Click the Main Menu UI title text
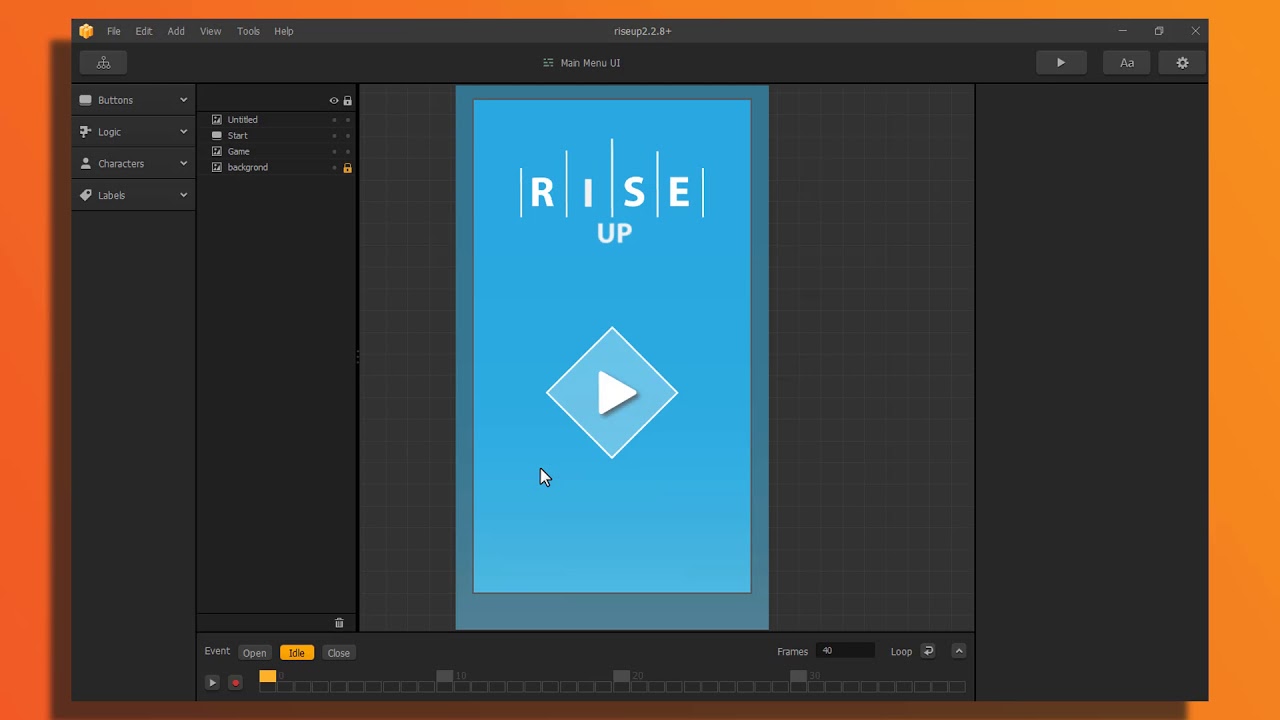This screenshot has height=720, width=1280. point(590,63)
